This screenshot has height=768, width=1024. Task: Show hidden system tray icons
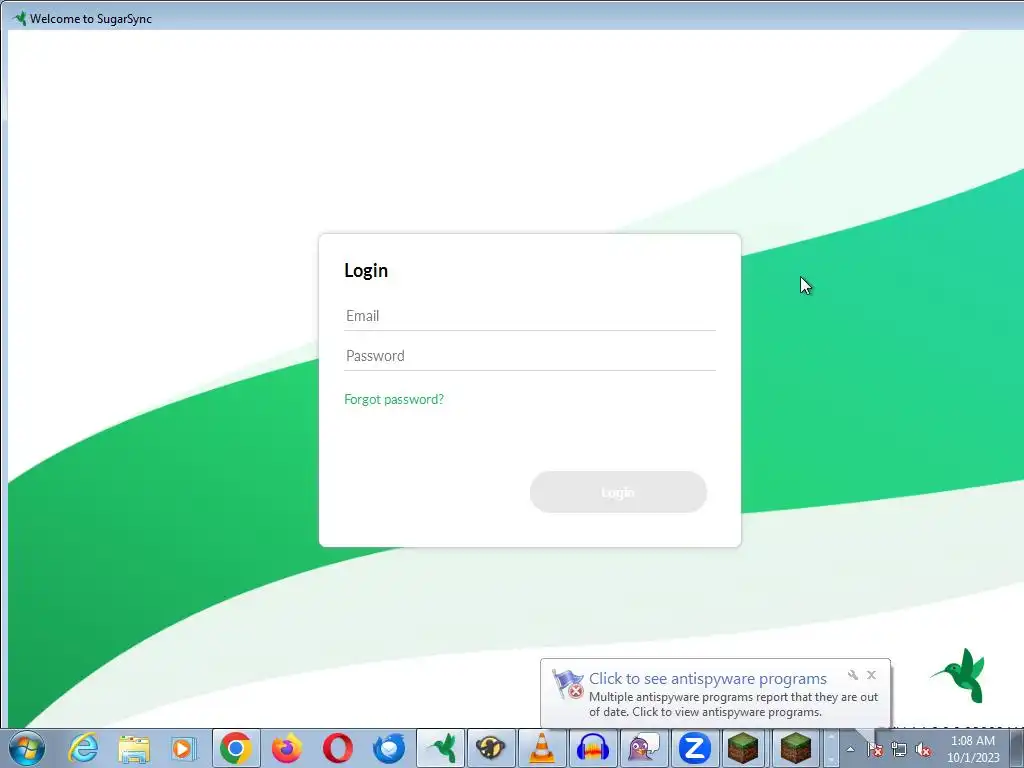(850, 750)
